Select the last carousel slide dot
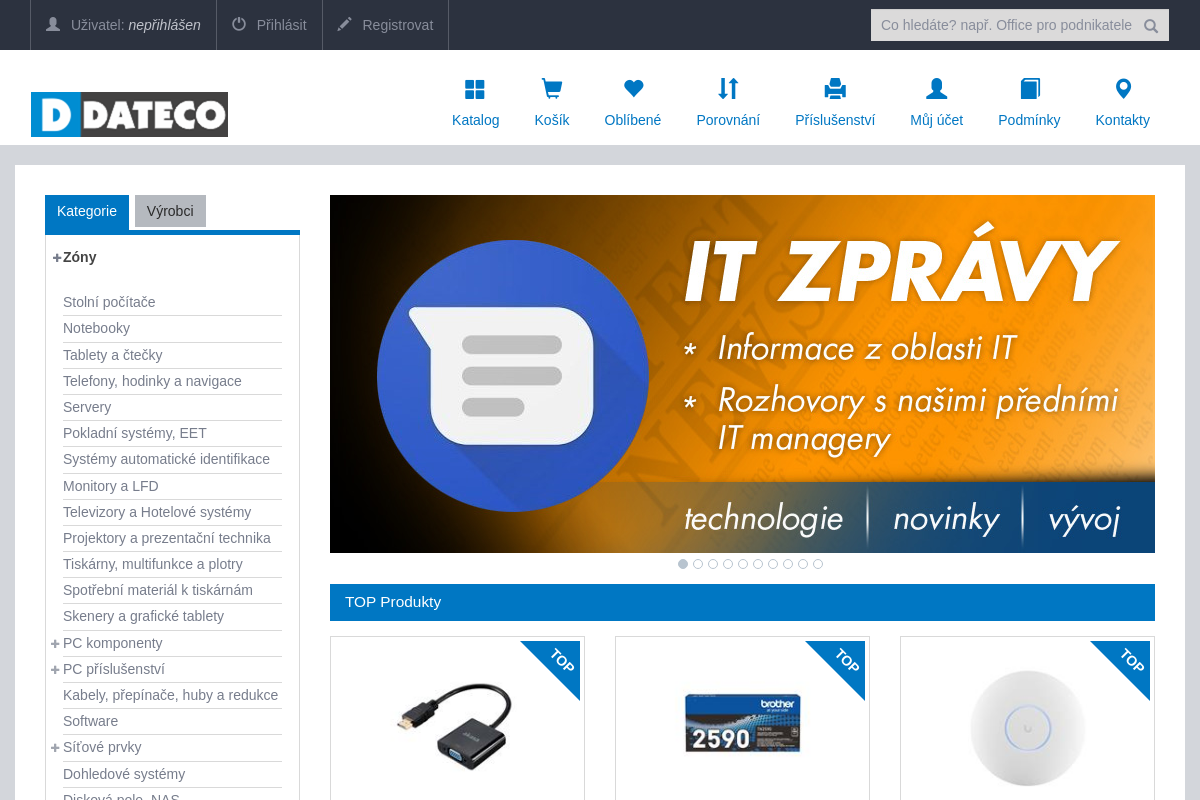This screenshot has width=1200, height=800. pyautogui.click(x=818, y=564)
